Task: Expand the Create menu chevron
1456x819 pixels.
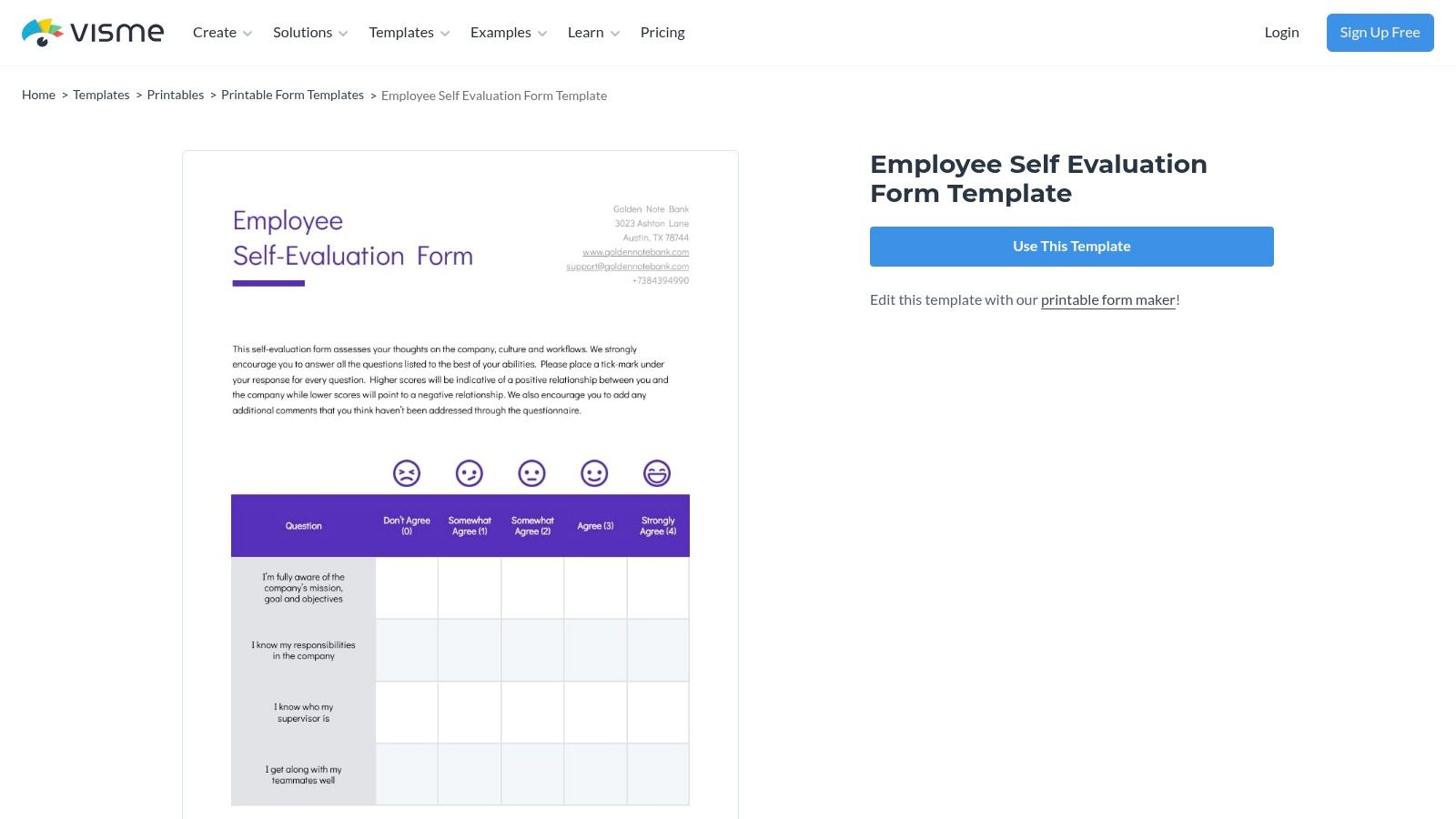Action: click(x=248, y=34)
